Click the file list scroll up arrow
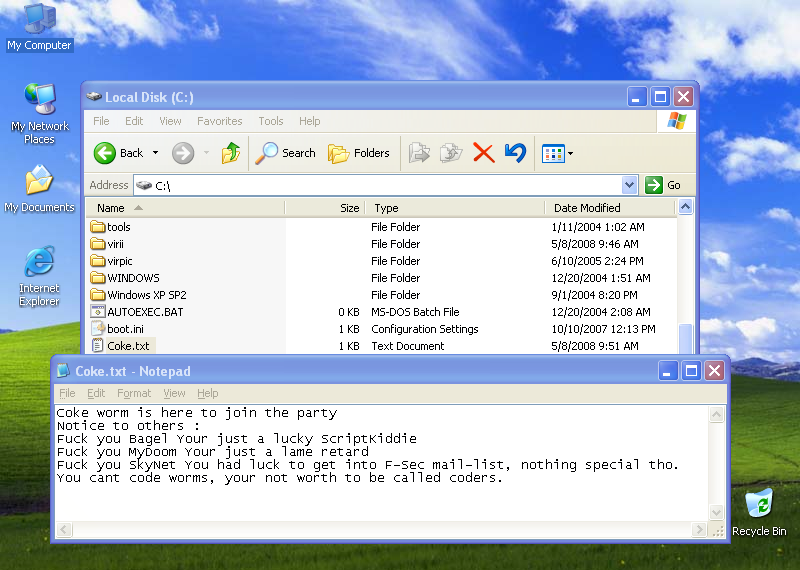800x570 pixels. point(685,207)
